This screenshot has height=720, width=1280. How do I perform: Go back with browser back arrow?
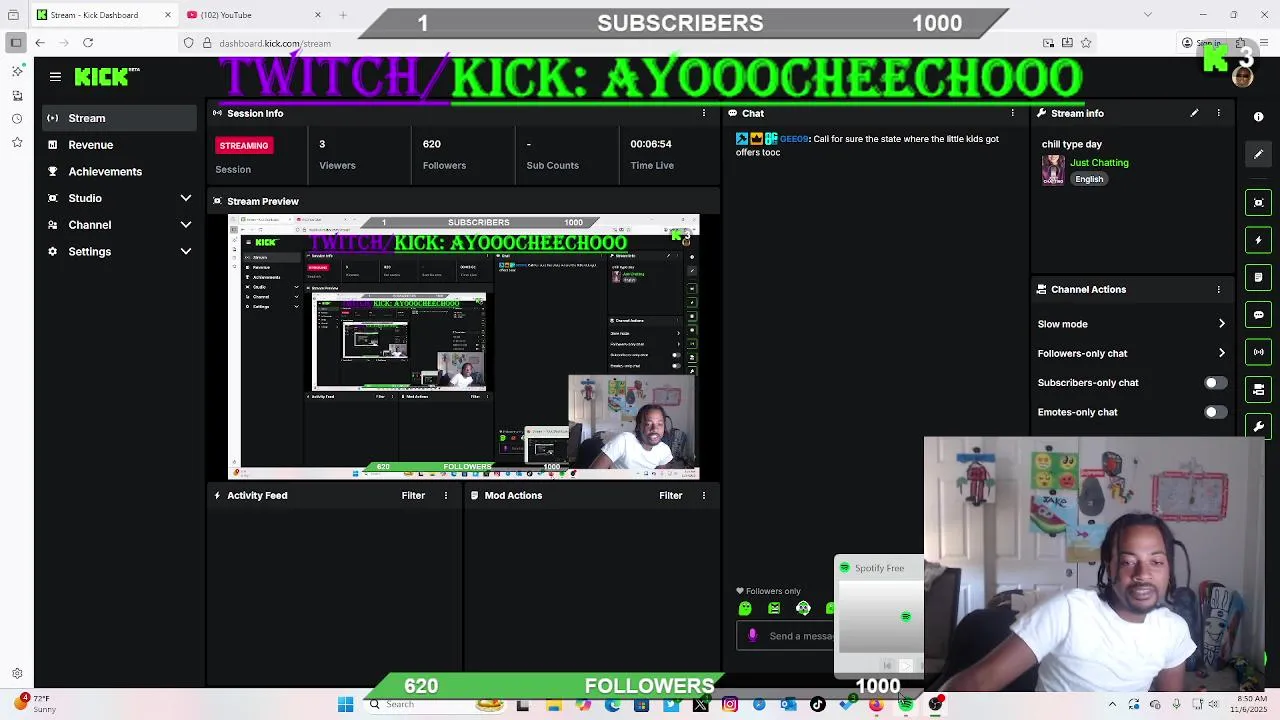pos(39,43)
